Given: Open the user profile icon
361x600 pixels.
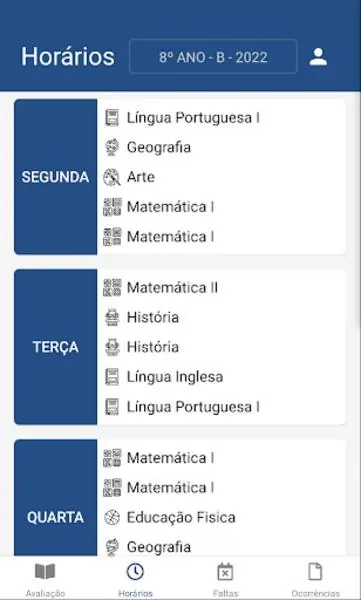Looking at the screenshot, I should click(318, 57).
